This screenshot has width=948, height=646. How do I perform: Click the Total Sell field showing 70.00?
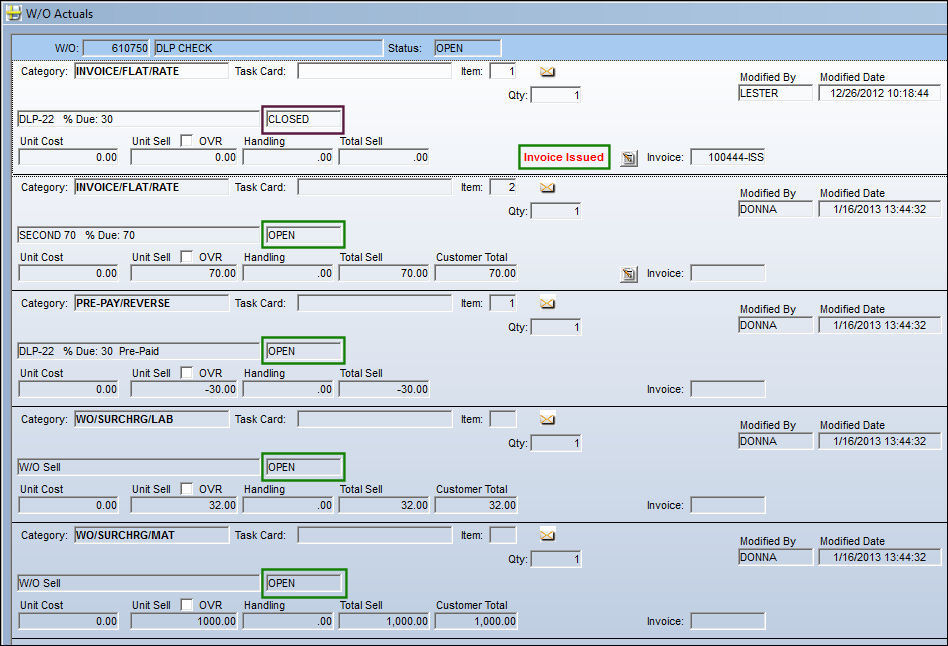[384, 273]
